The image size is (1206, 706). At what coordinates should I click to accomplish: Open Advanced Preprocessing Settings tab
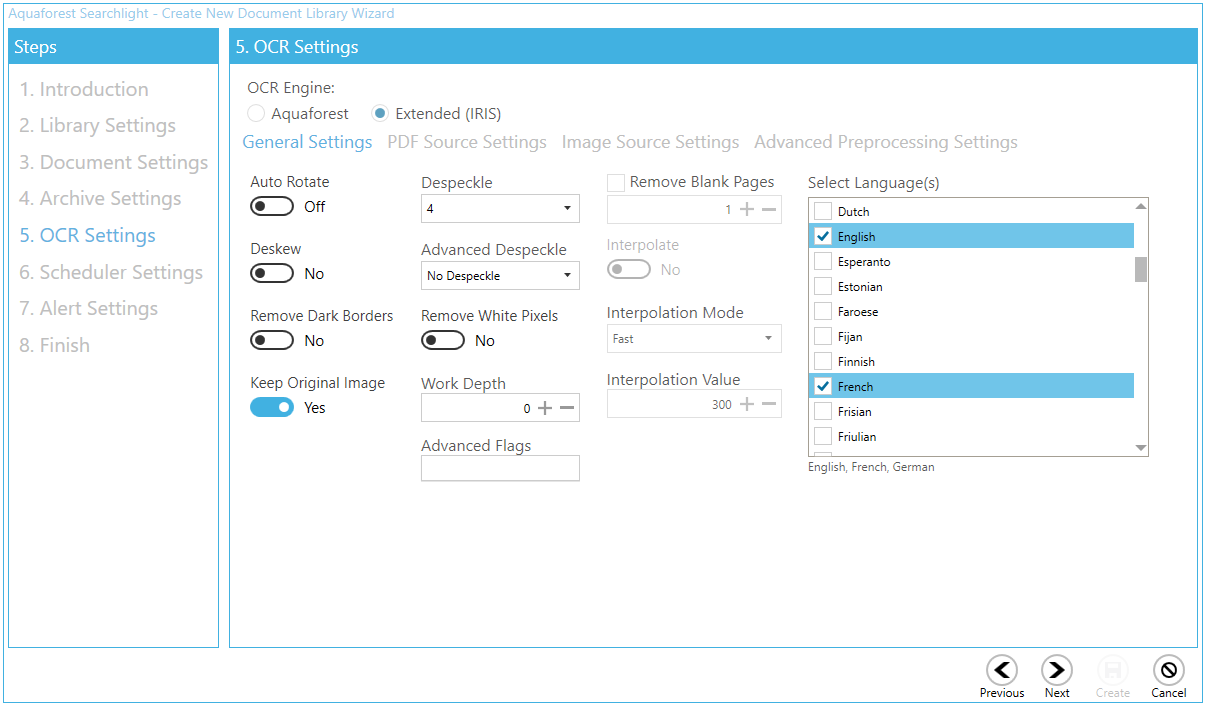click(x=885, y=142)
